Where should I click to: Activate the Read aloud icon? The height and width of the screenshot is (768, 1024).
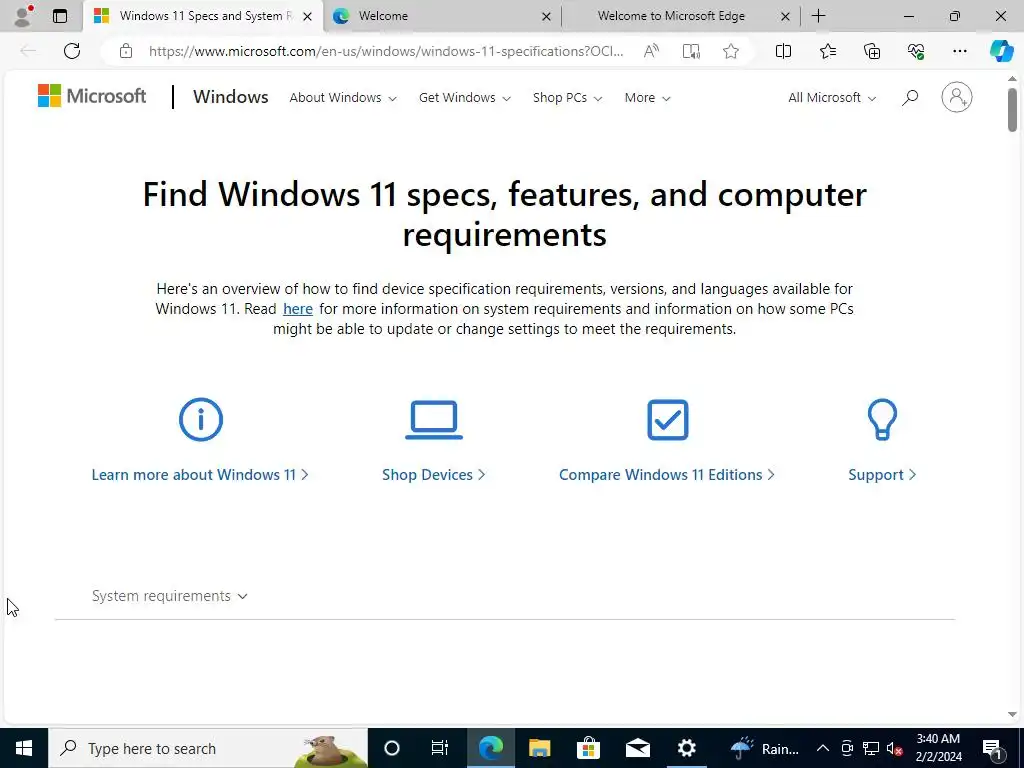click(x=651, y=51)
